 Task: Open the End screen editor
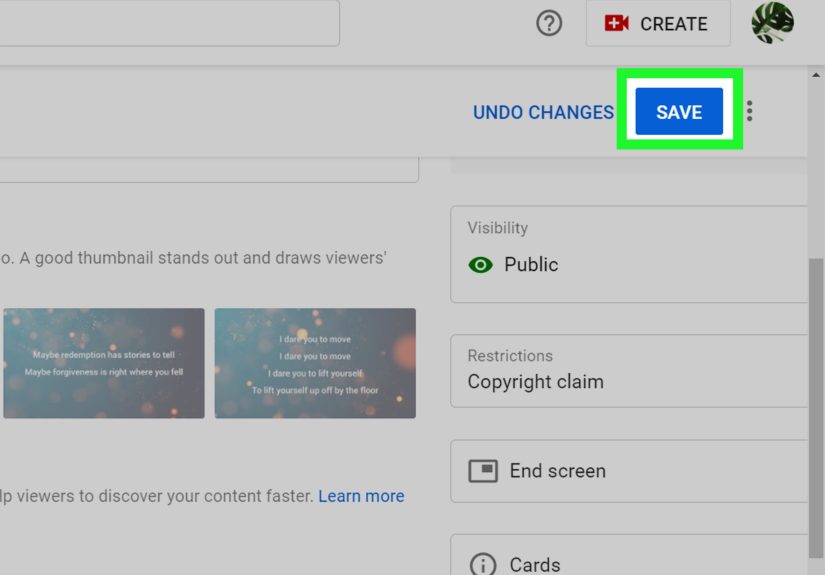(629, 471)
